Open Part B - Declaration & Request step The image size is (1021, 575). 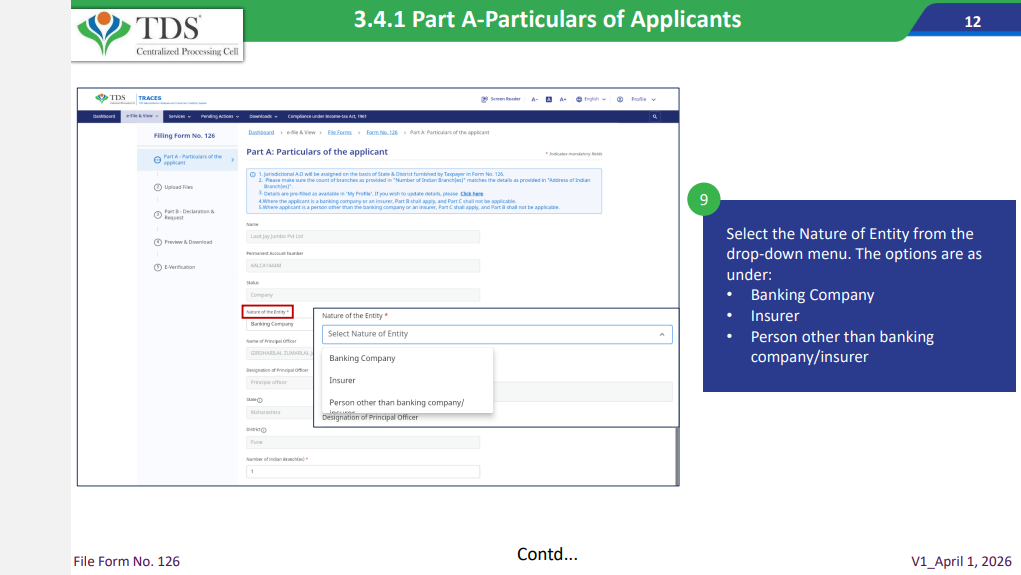[x=187, y=214]
